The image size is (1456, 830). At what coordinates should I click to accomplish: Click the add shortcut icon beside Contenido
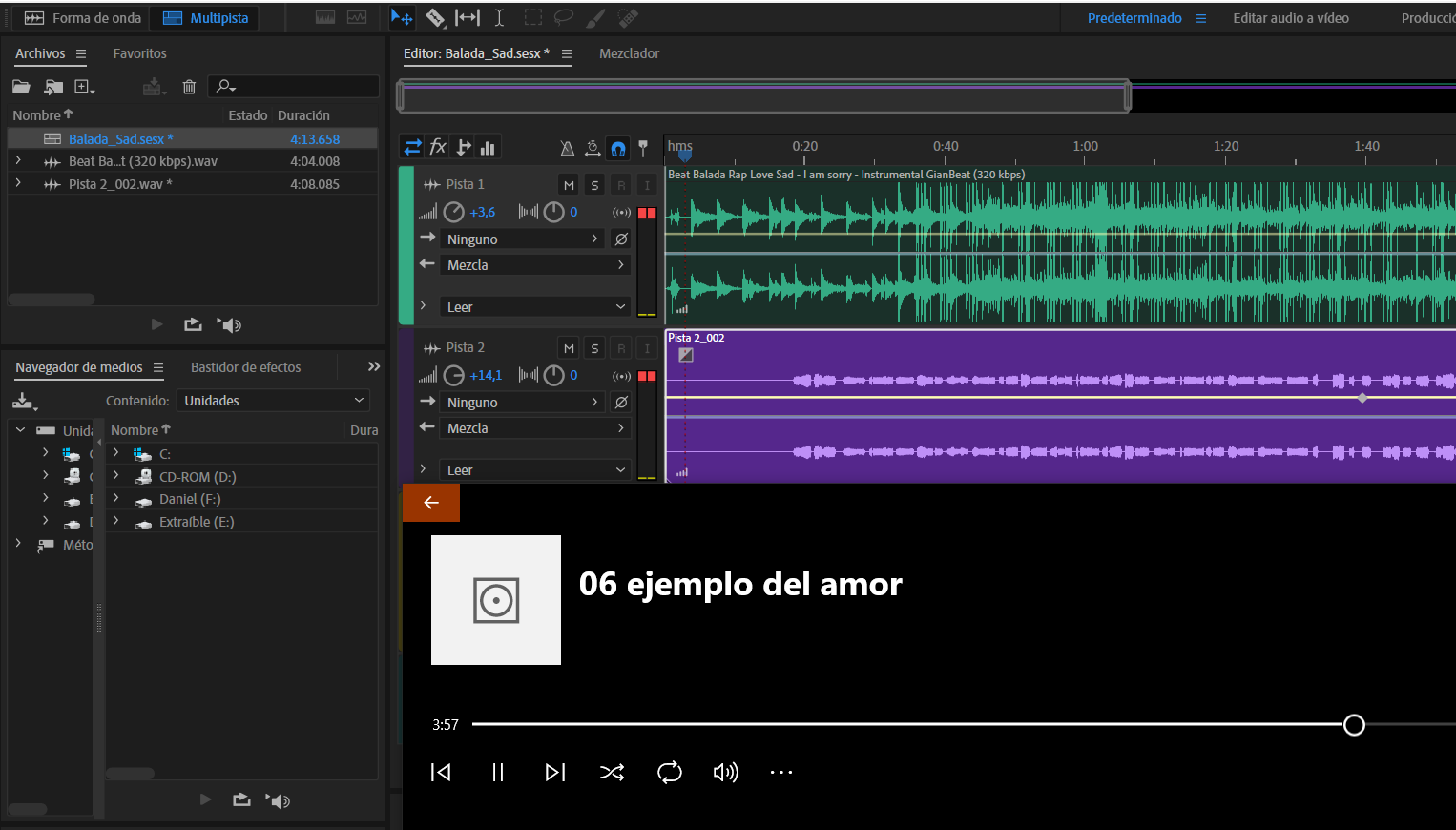click(x=24, y=402)
